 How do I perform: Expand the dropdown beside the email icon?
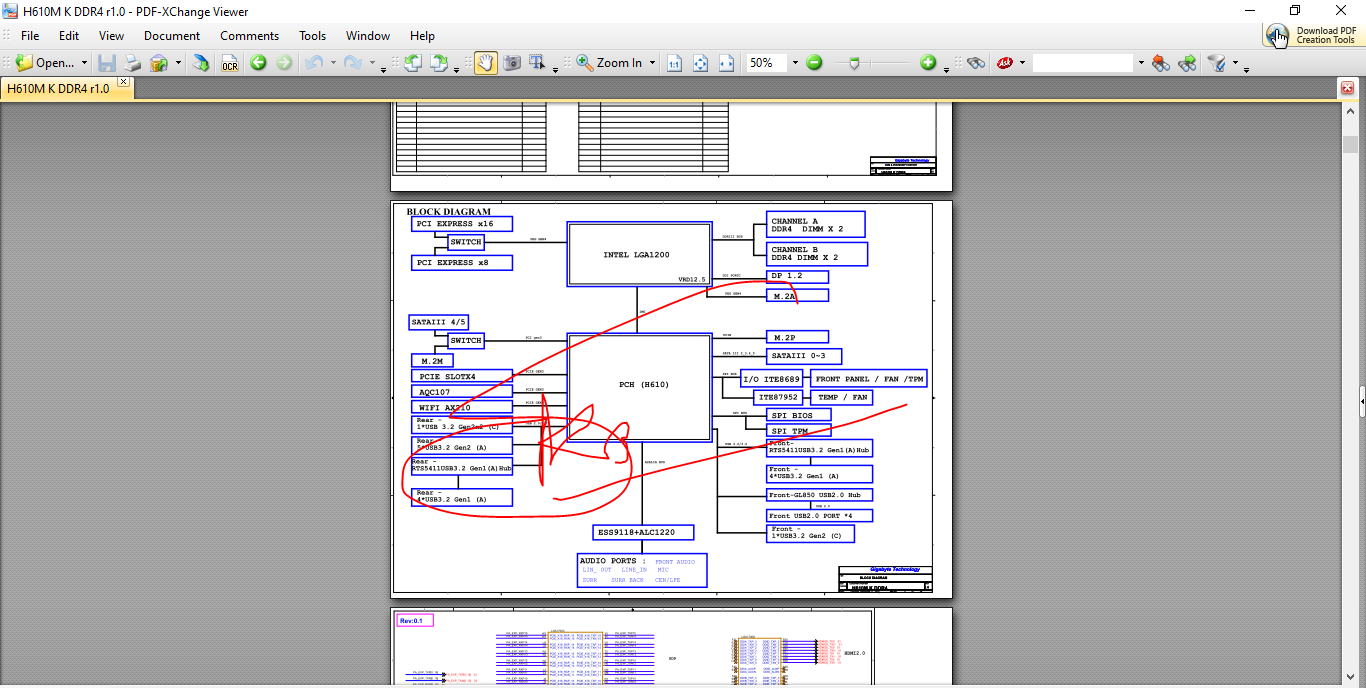click(178, 63)
